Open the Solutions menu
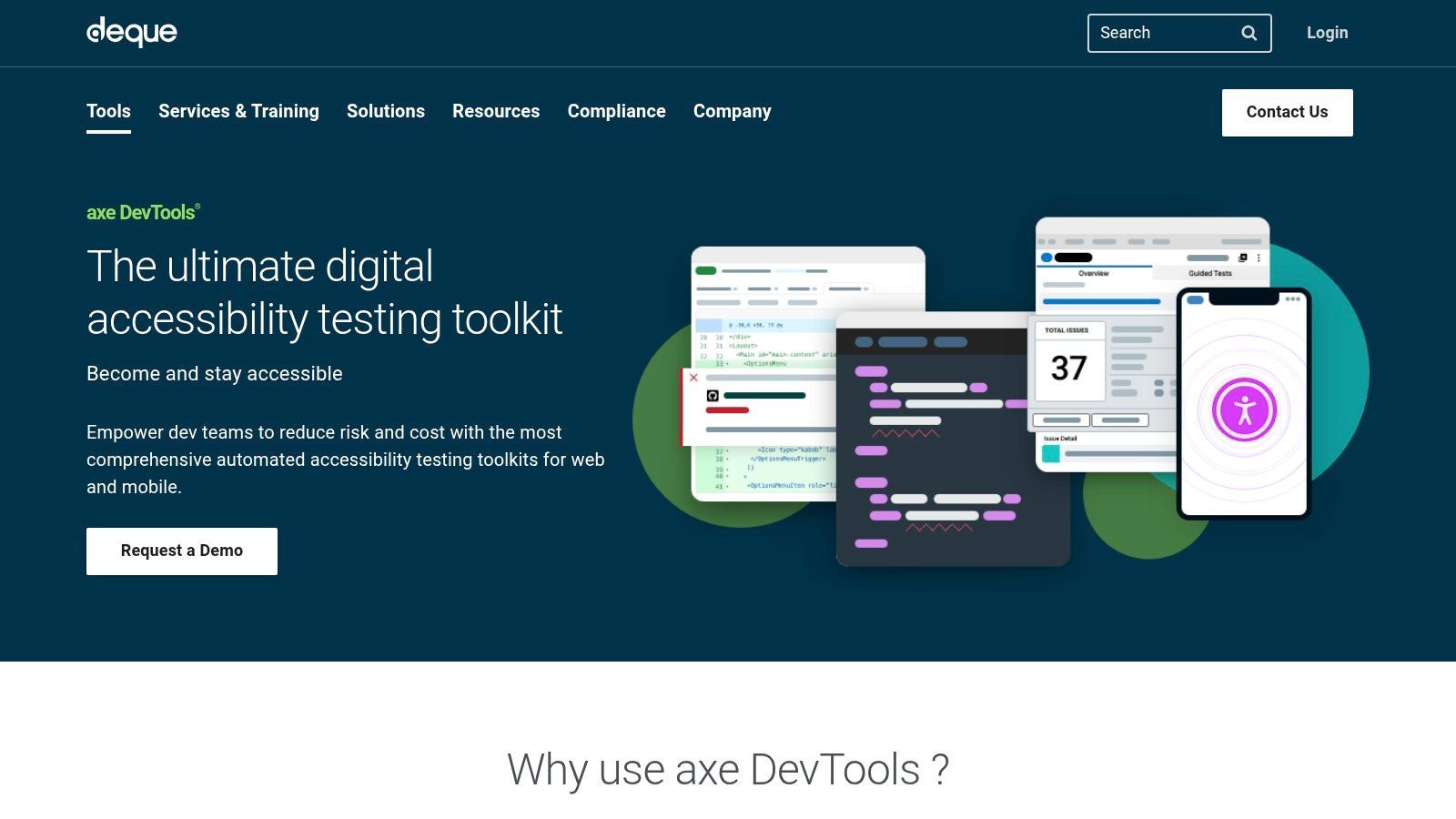 tap(385, 111)
